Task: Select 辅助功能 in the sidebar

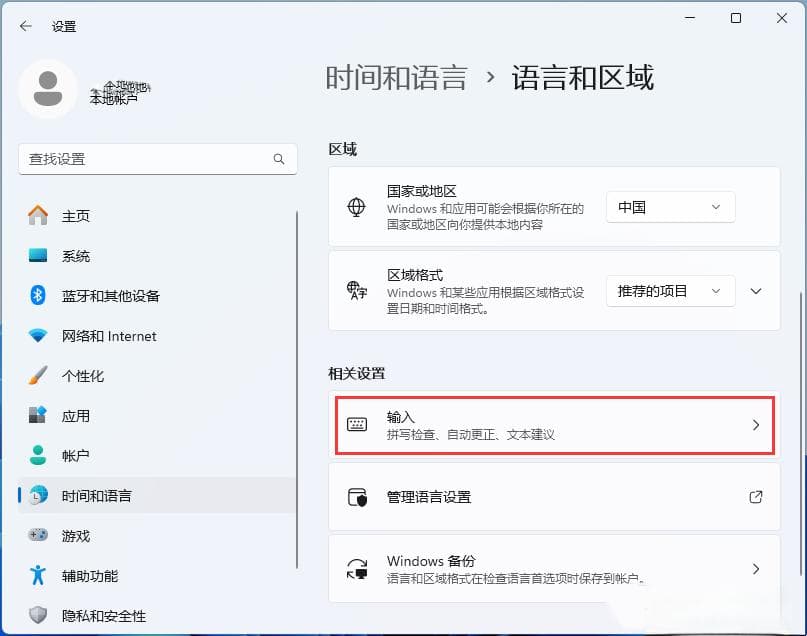Action: pyautogui.click(x=157, y=576)
